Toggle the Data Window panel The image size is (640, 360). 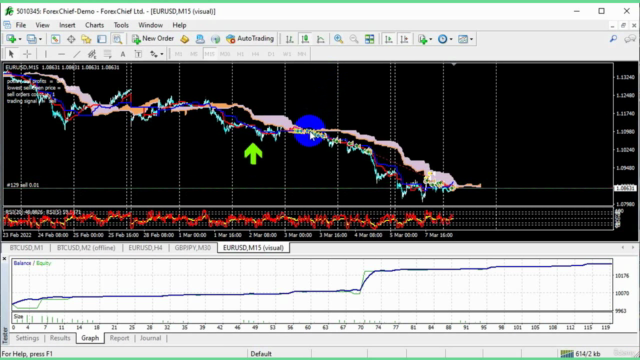(x=71, y=39)
